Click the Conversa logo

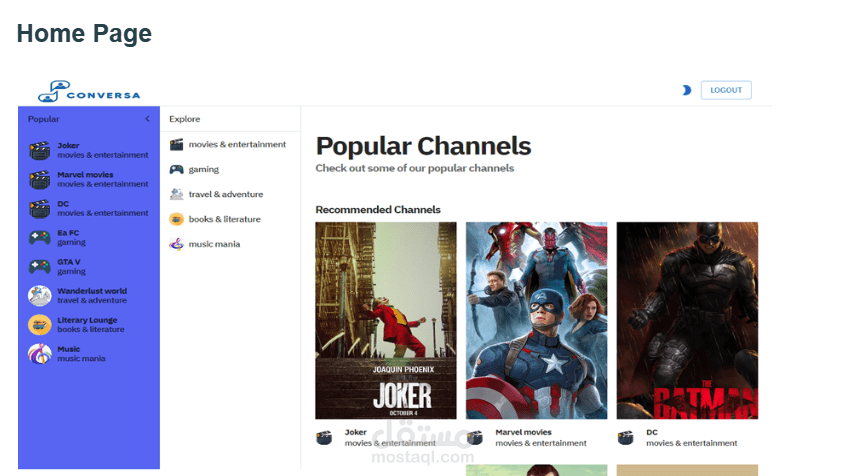[89, 91]
